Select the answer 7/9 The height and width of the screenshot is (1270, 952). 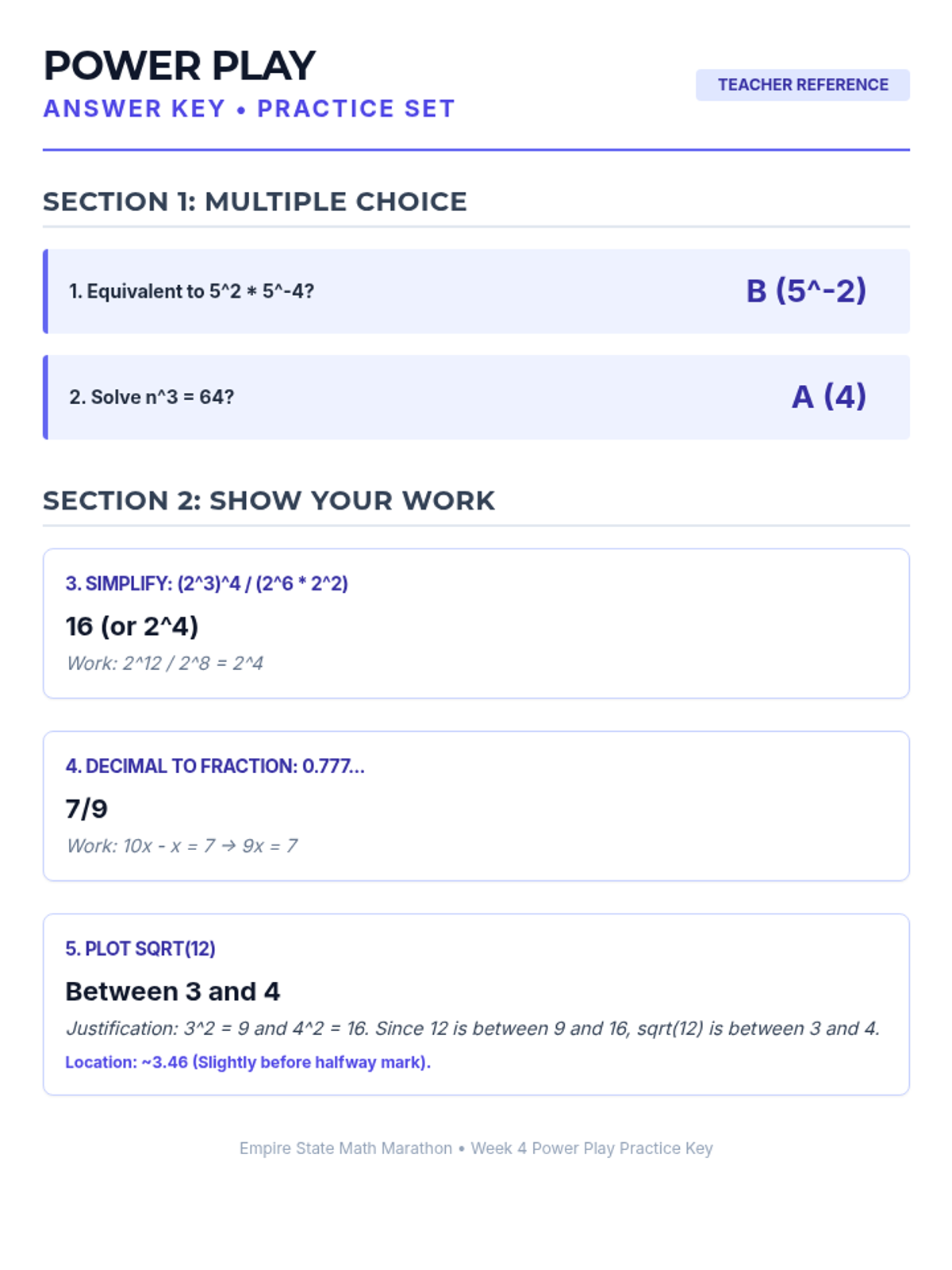pos(86,809)
